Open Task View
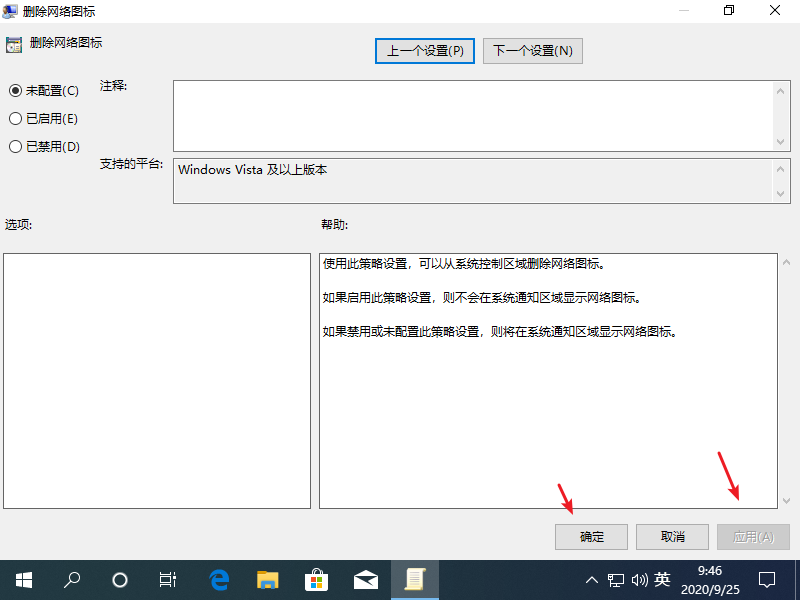This screenshot has width=800, height=600. 167,580
